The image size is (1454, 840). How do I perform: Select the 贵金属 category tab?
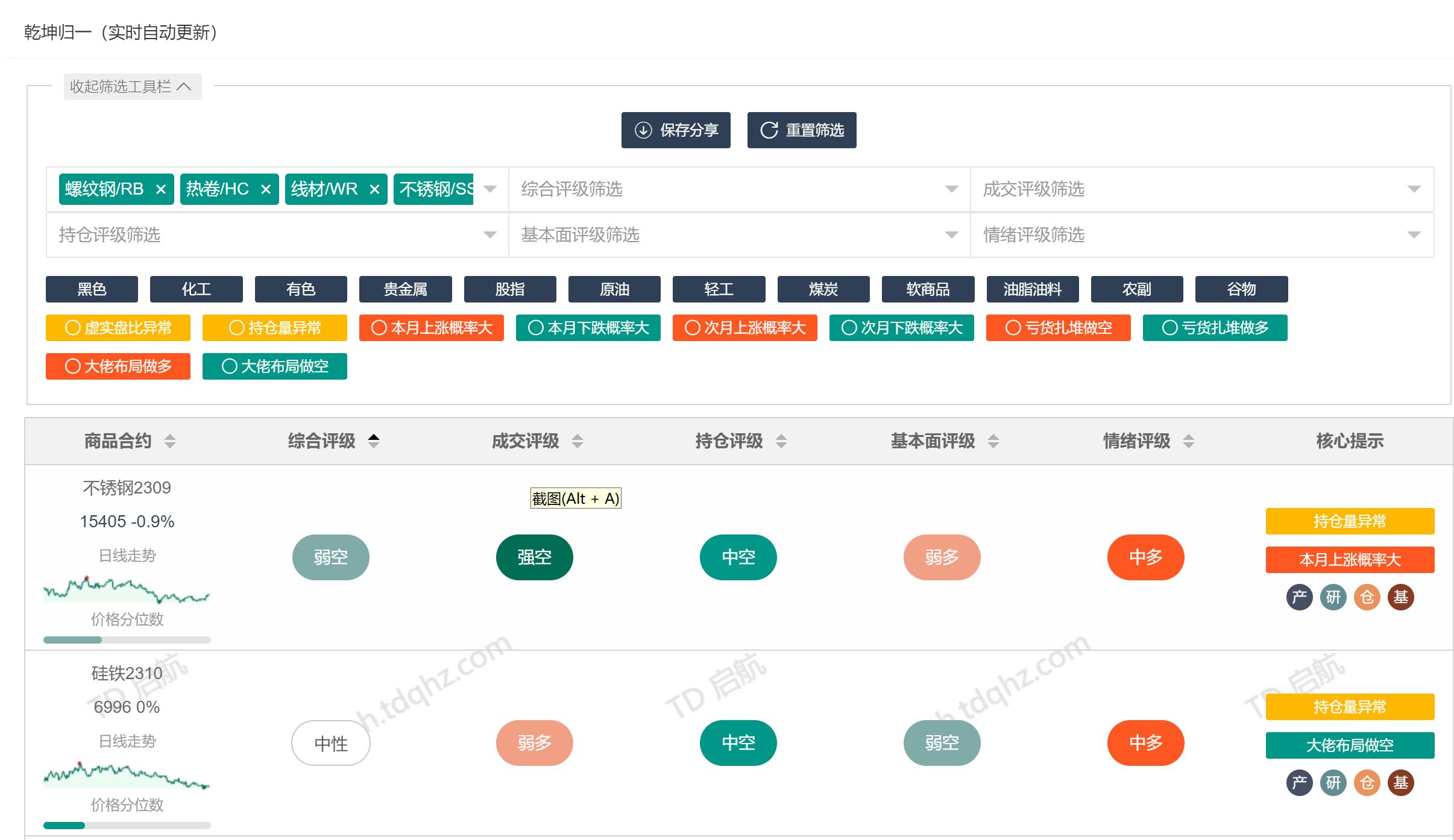405,289
